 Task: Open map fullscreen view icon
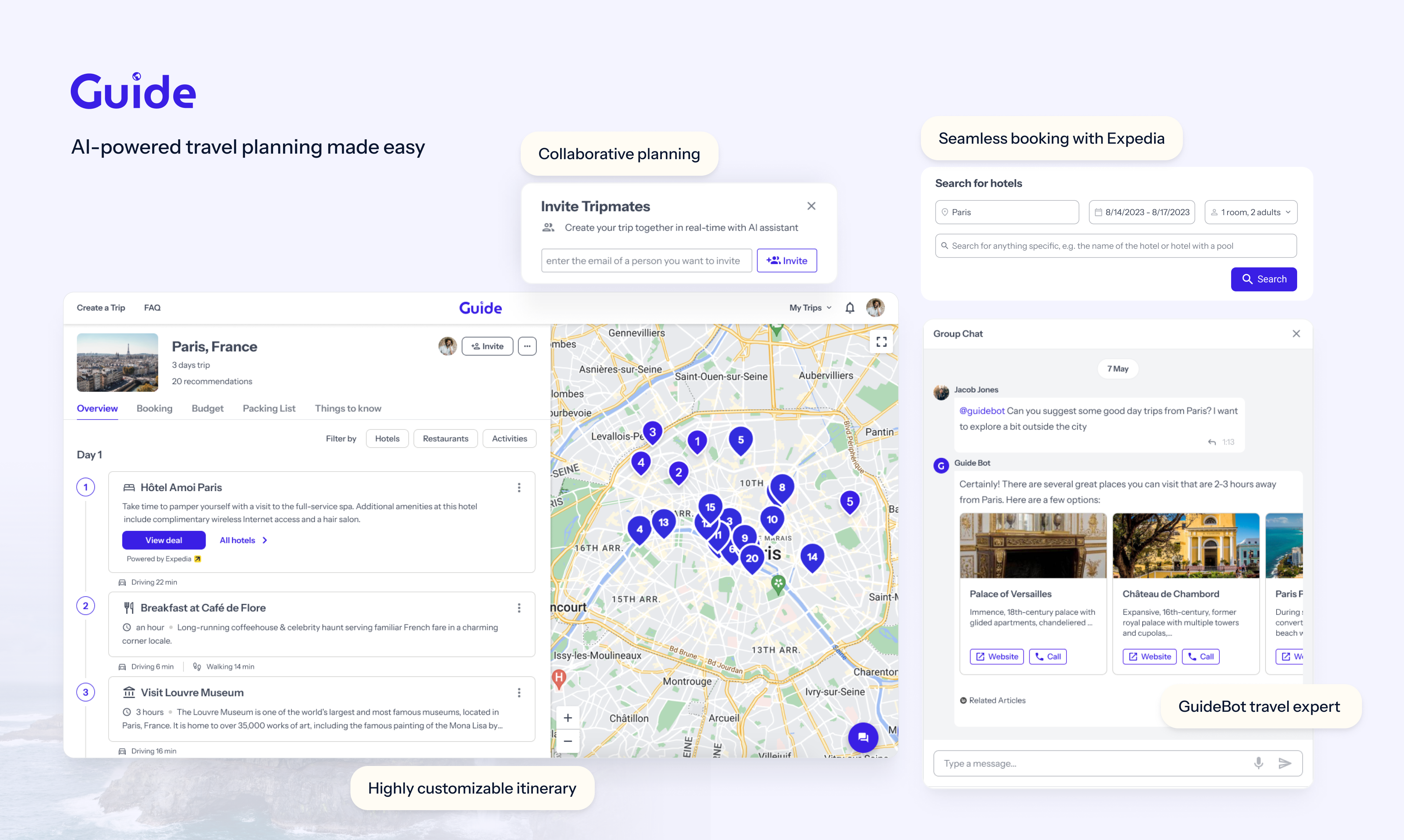pyautogui.click(x=881, y=341)
